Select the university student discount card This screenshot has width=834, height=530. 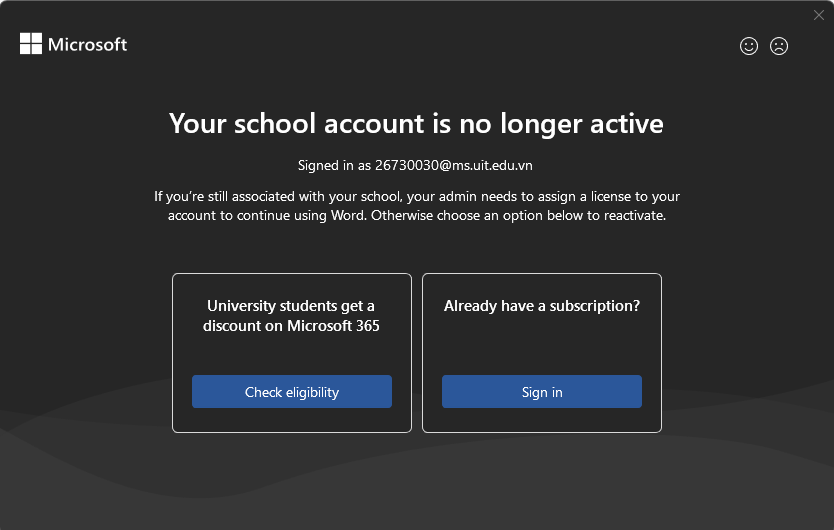tap(291, 353)
